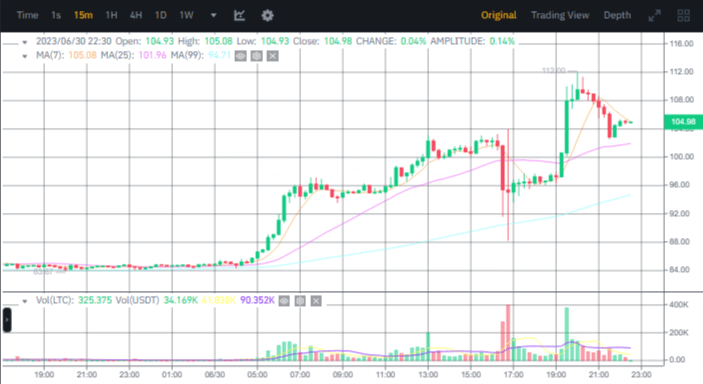Click the 23:00 label at axis end
Viewport: 703px width, 384px height.
642,374
